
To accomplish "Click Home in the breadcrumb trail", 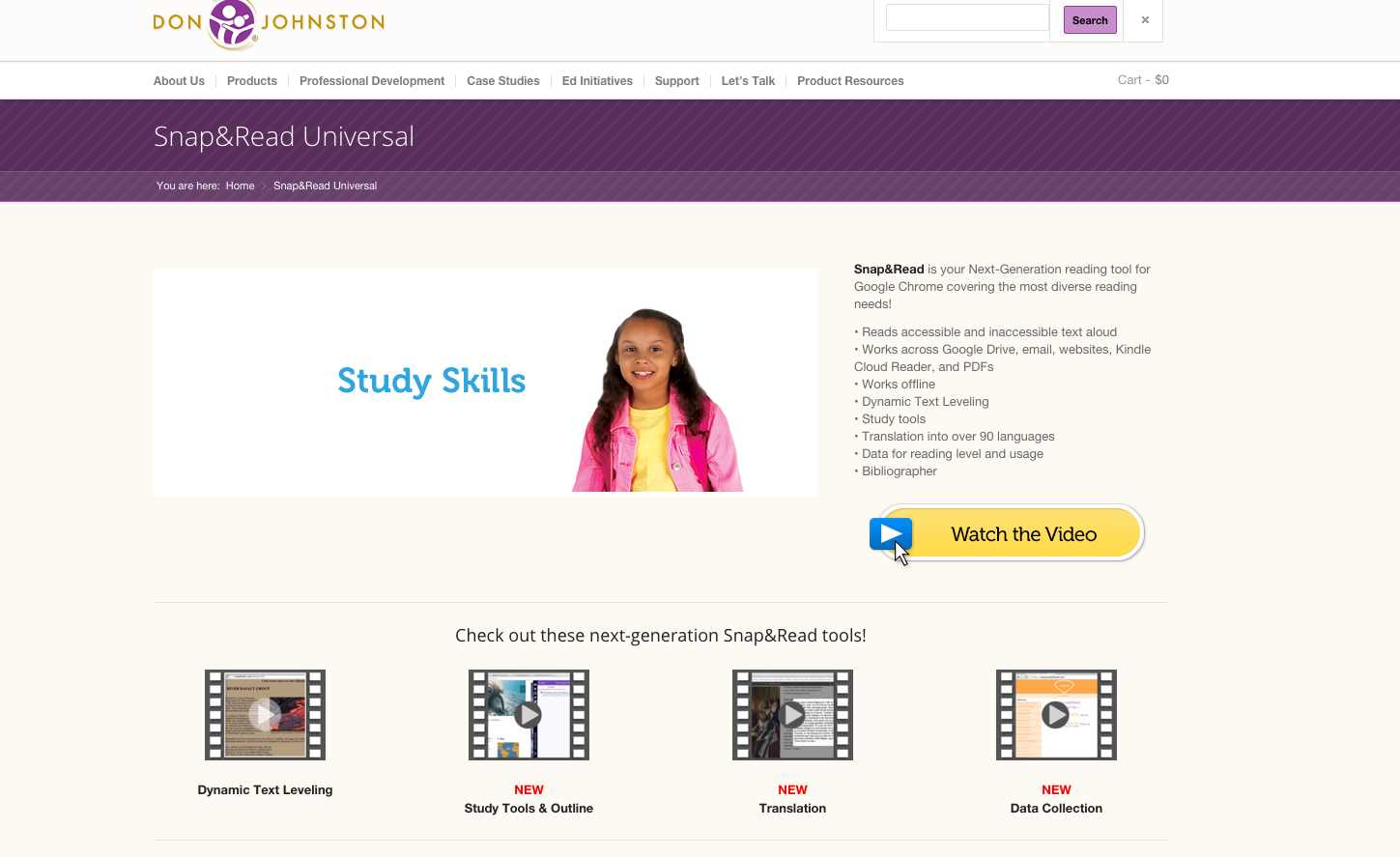I will click(240, 186).
